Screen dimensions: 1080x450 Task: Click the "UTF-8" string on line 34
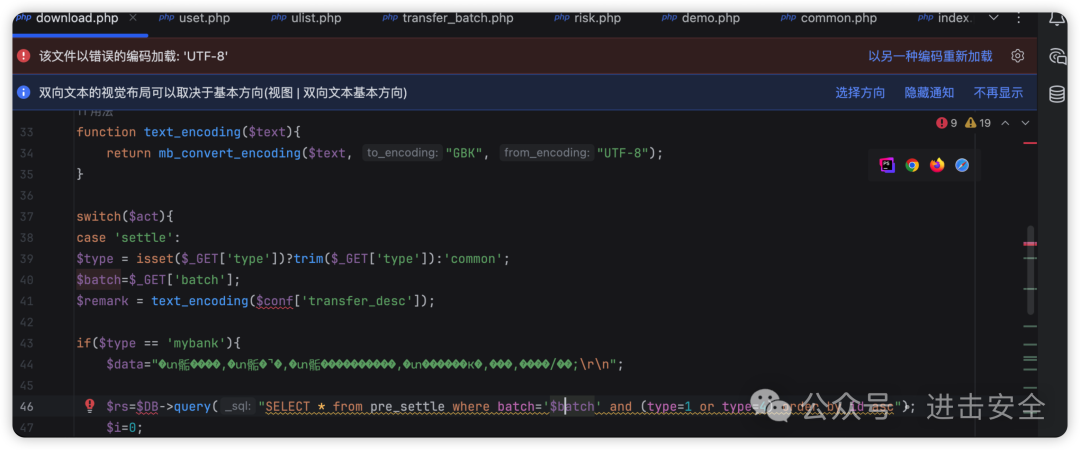tap(622, 153)
